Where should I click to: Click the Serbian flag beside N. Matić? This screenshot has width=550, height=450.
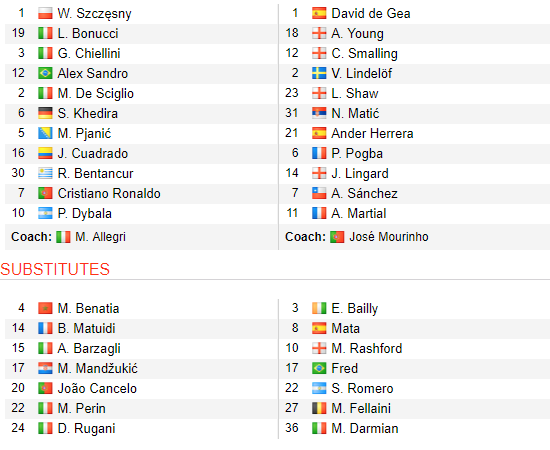tap(319, 113)
